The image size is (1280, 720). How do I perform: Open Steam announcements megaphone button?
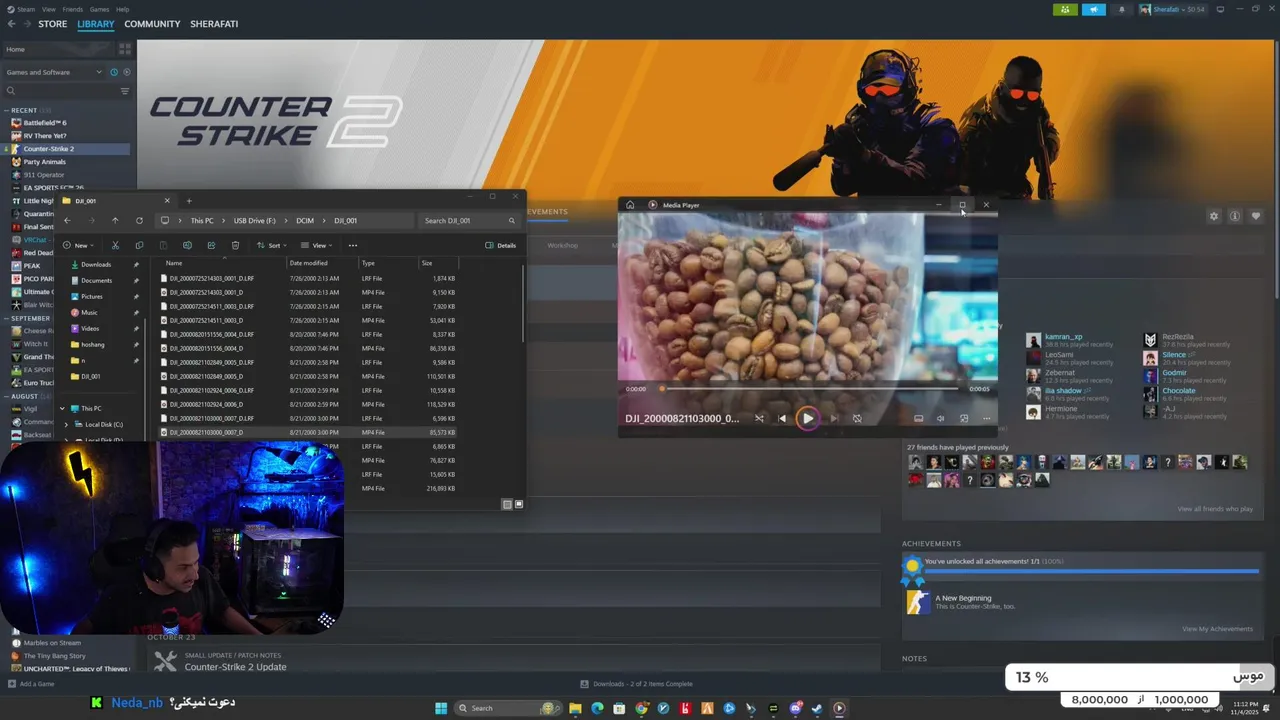[x=1093, y=10]
